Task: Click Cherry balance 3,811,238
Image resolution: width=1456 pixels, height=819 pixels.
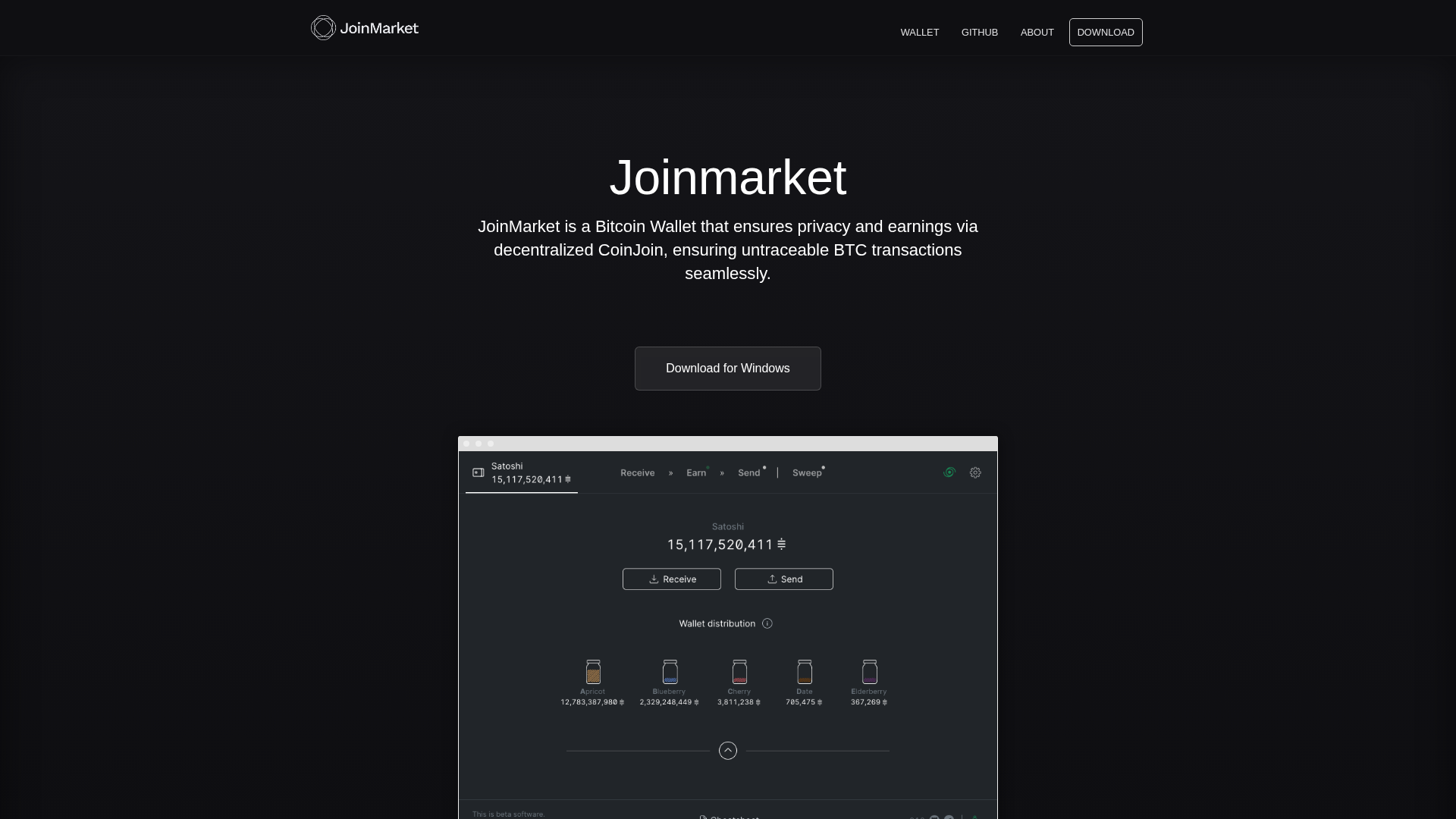Action: [739, 702]
